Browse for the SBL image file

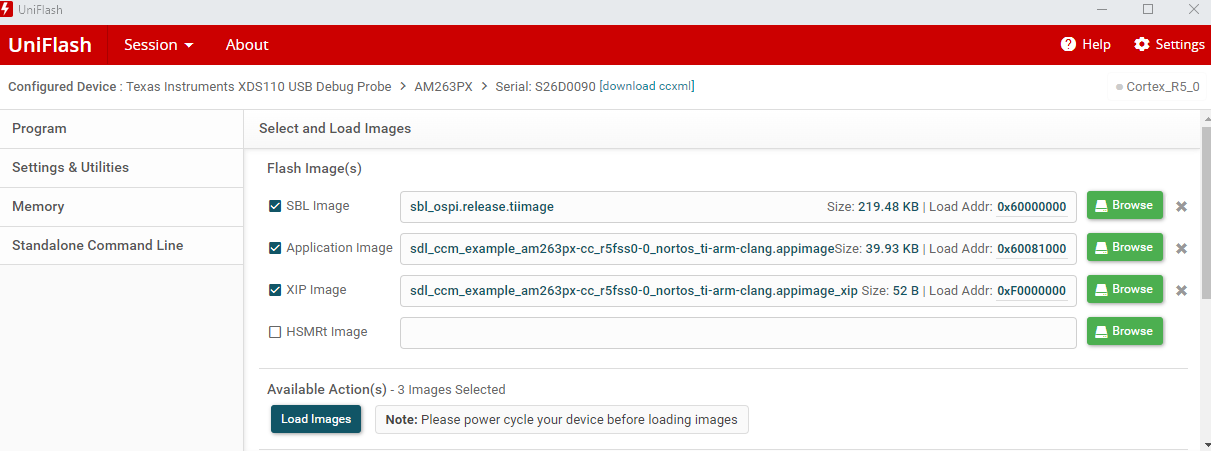(x=1125, y=205)
